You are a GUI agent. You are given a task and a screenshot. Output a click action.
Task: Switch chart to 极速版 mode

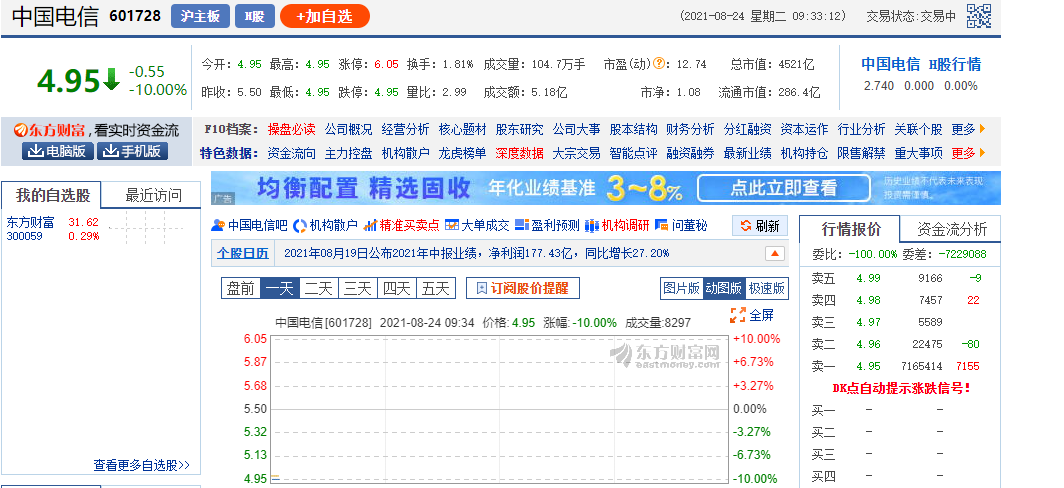click(x=767, y=288)
